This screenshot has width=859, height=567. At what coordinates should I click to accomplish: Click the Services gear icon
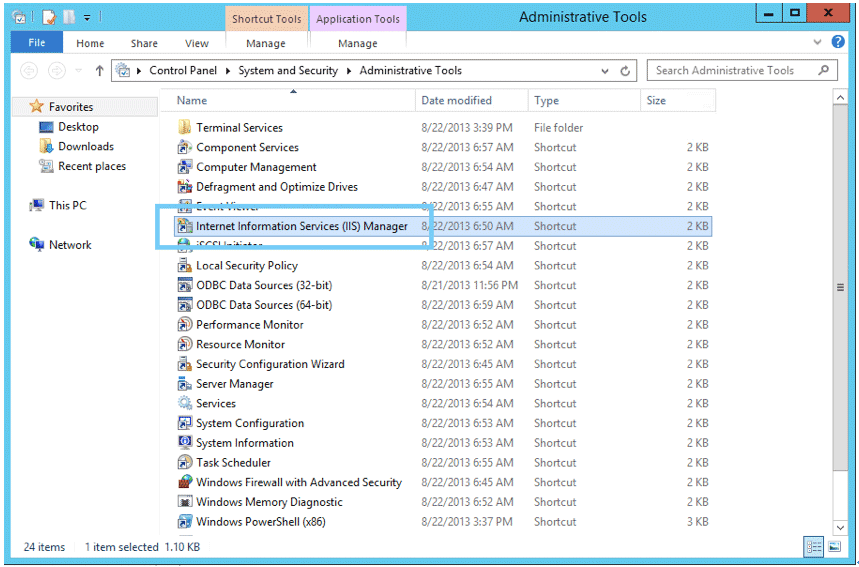[185, 403]
